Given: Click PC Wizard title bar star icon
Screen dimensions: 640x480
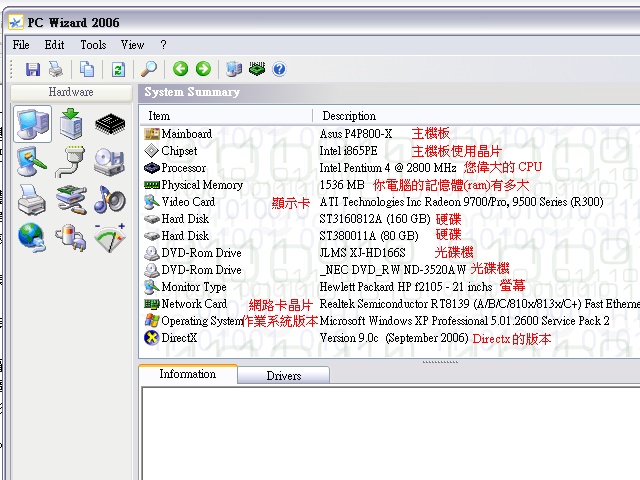Looking at the screenshot, I should [16, 22].
